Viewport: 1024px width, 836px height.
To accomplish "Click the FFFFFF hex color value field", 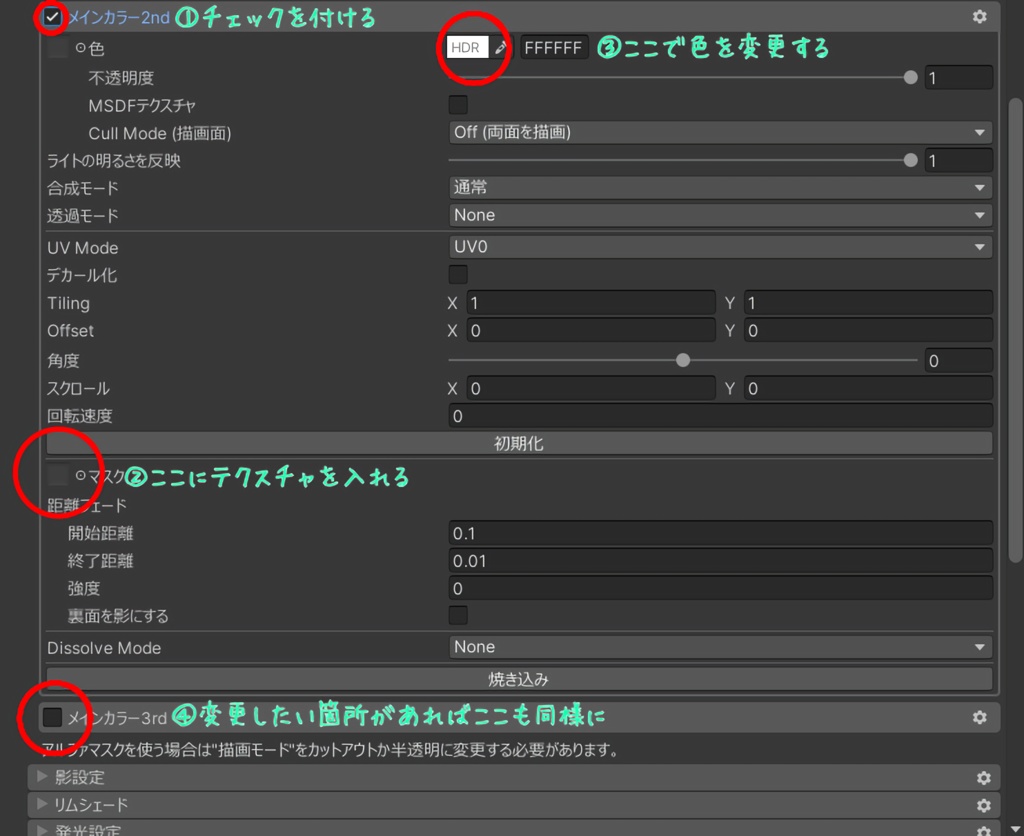I will (554, 46).
